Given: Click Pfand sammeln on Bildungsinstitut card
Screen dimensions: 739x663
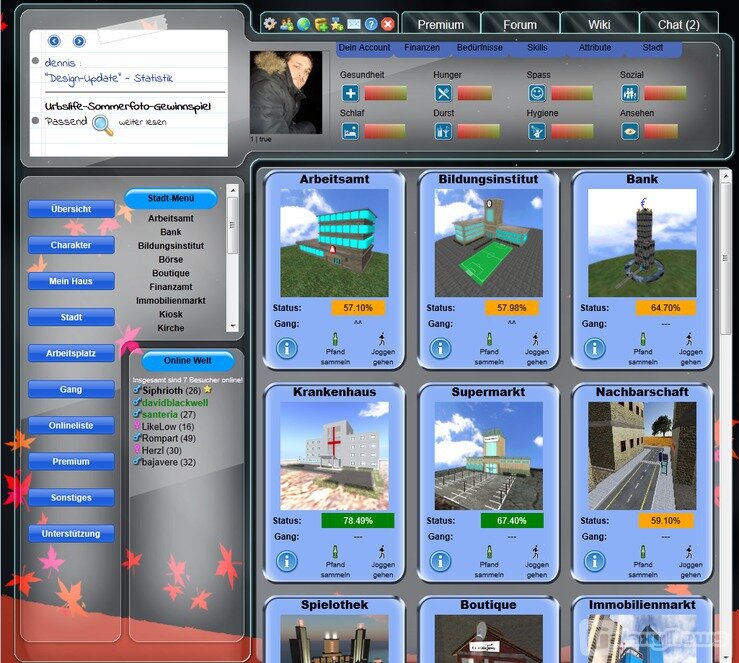Looking at the screenshot, I should tap(489, 349).
